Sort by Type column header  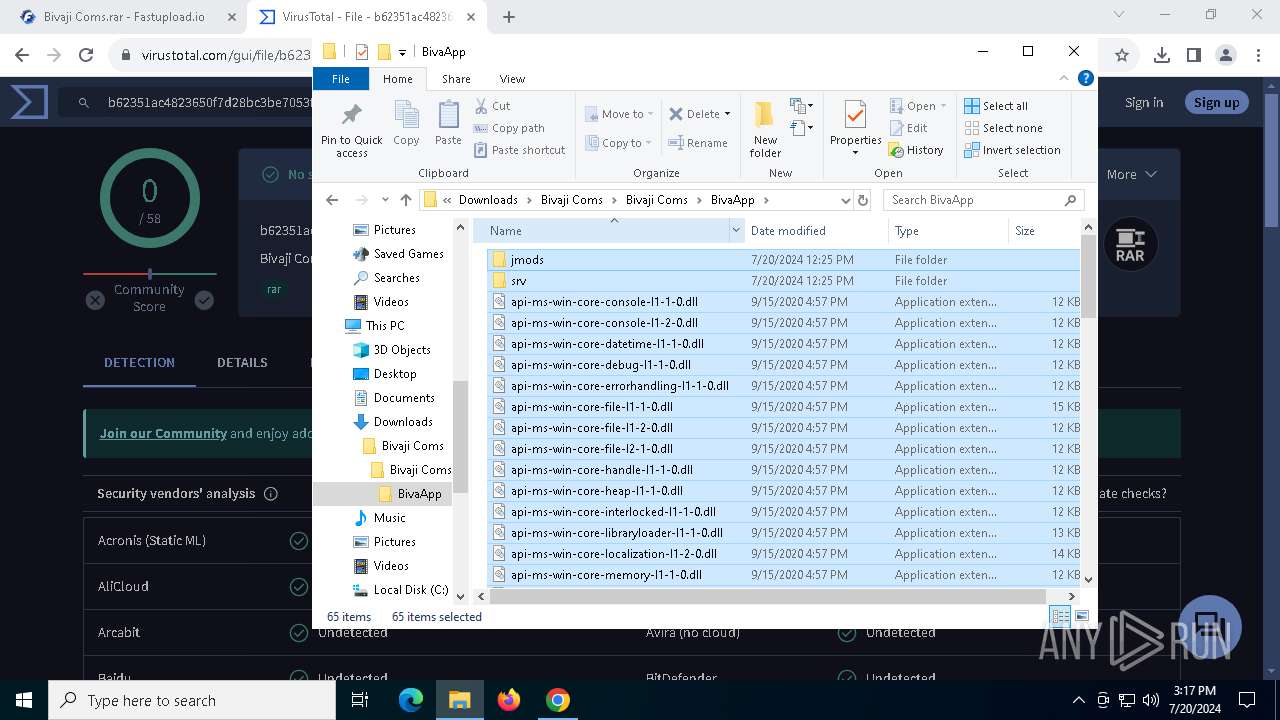tap(948, 231)
